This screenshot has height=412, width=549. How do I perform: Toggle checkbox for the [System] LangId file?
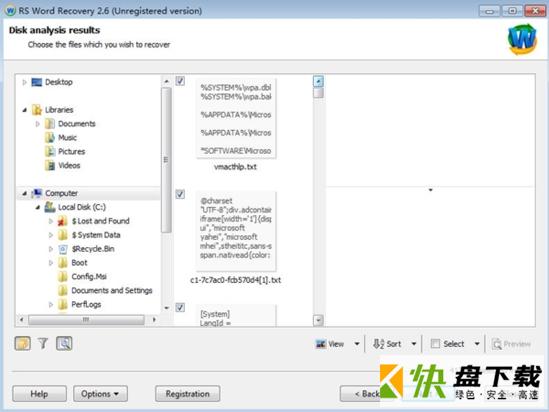[x=180, y=308]
